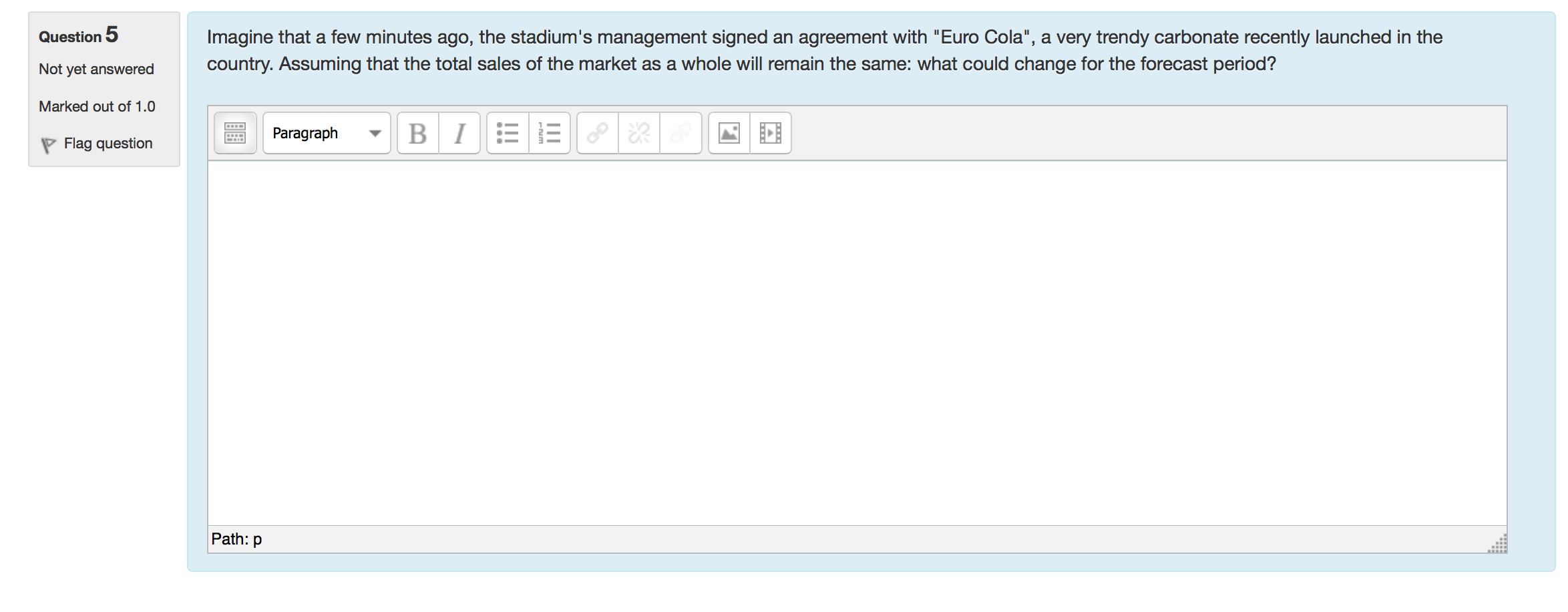Click the Question 5 heading

[79, 35]
